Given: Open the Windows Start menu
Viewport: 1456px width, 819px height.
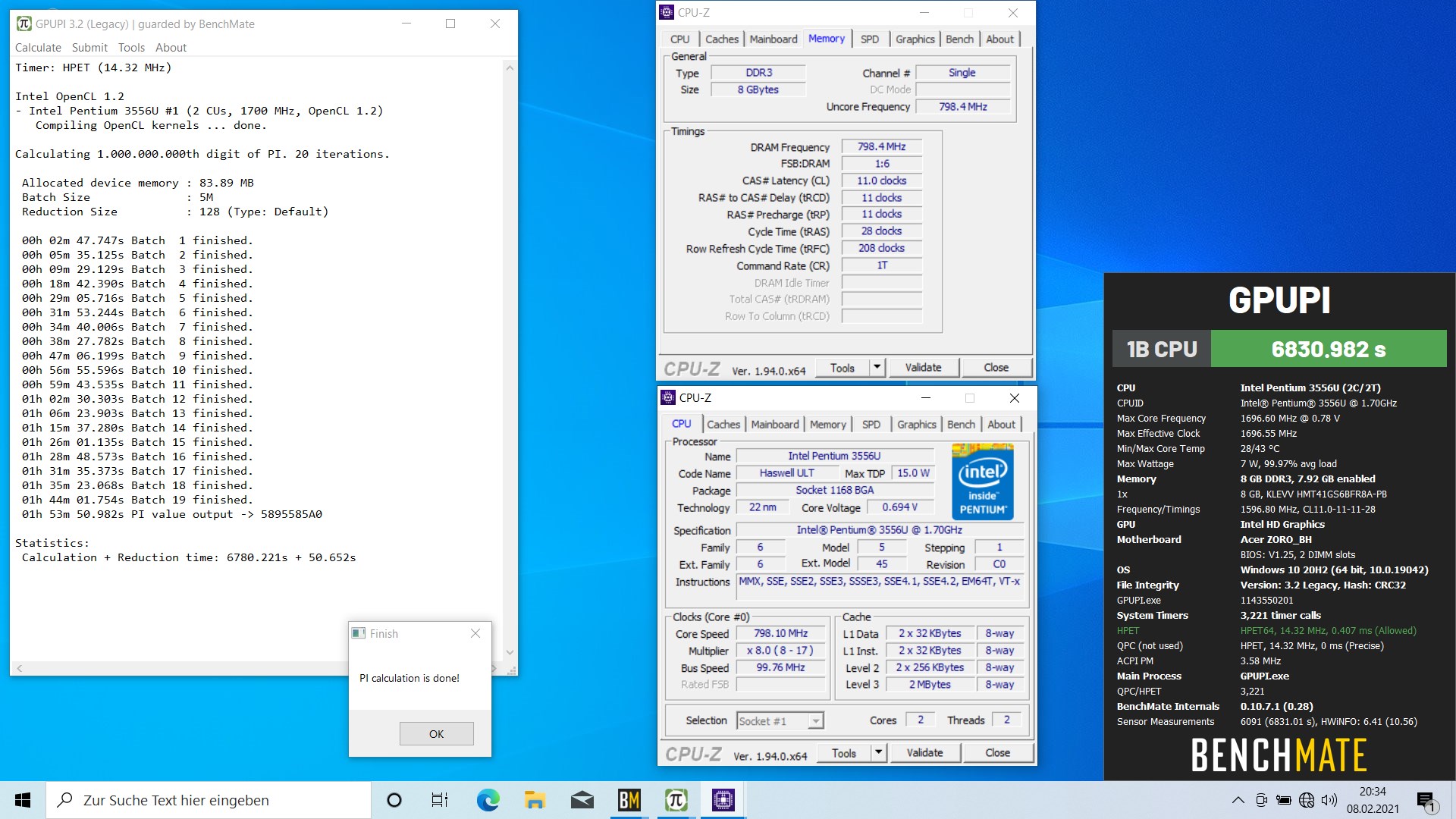Looking at the screenshot, I should (x=23, y=800).
